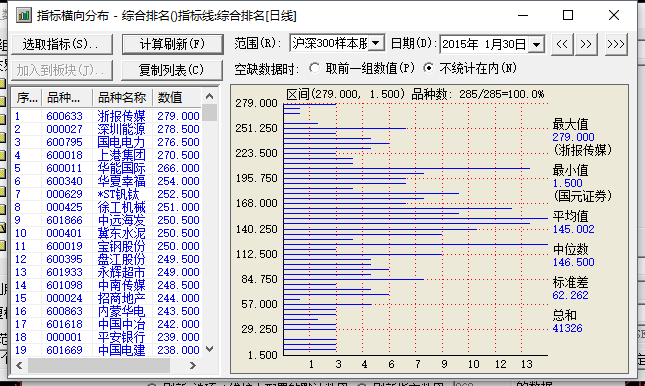Open the 日期 date picker dropdown
This screenshot has width=645, height=386.
pos(536,44)
